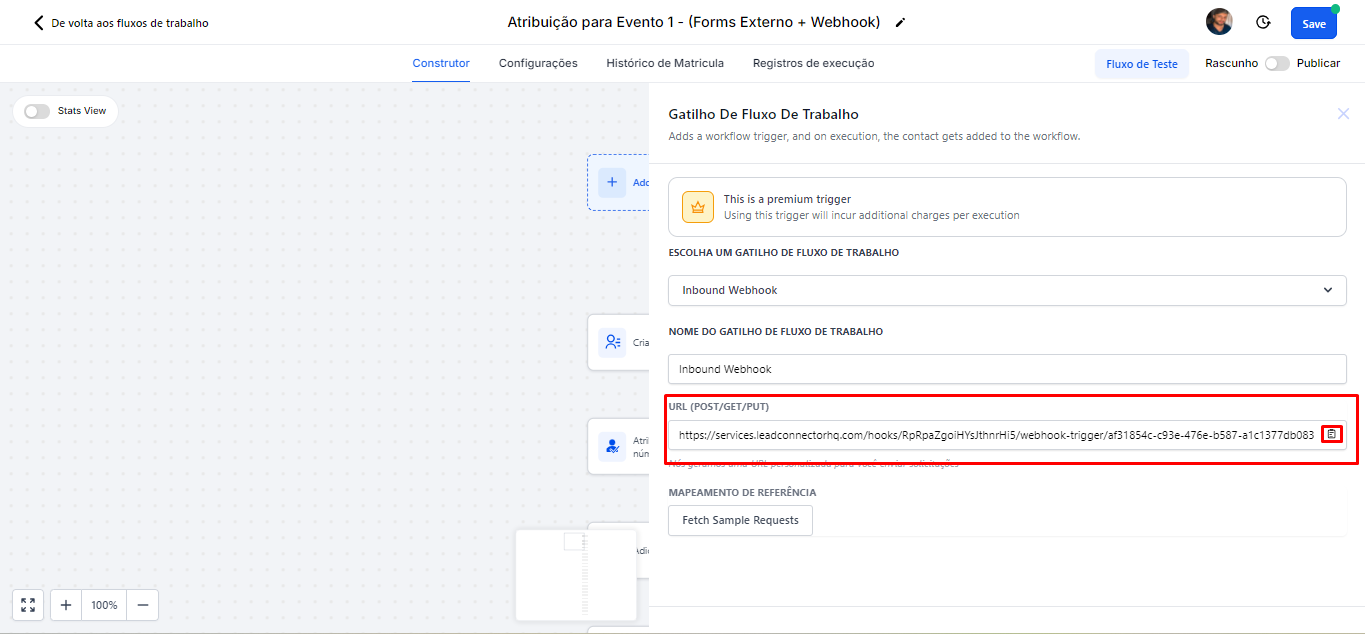The height and width of the screenshot is (634, 1365).
Task: Click the Fluxo de Teste button
Action: (x=1141, y=64)
